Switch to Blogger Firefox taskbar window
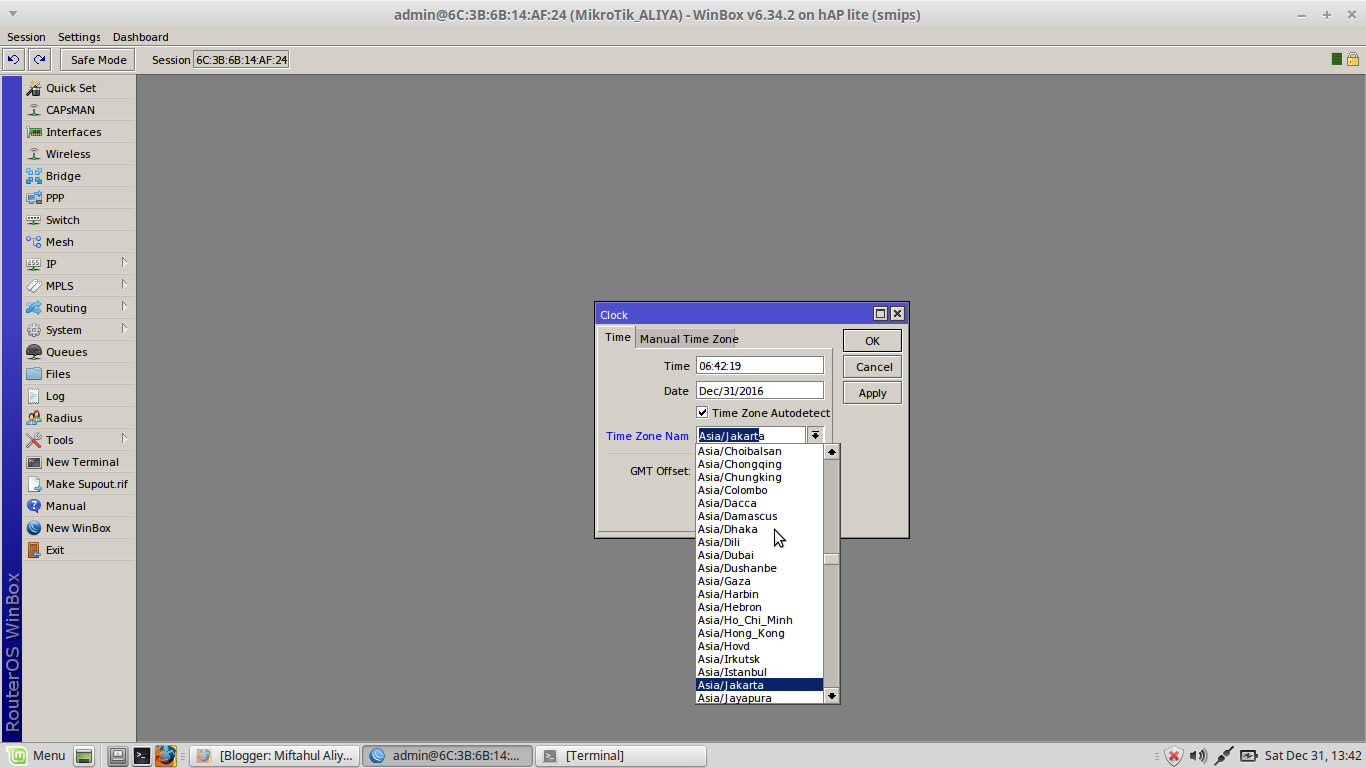This screenshot has height=768, width=1366. pyautogui.click(x=274, y=756)
